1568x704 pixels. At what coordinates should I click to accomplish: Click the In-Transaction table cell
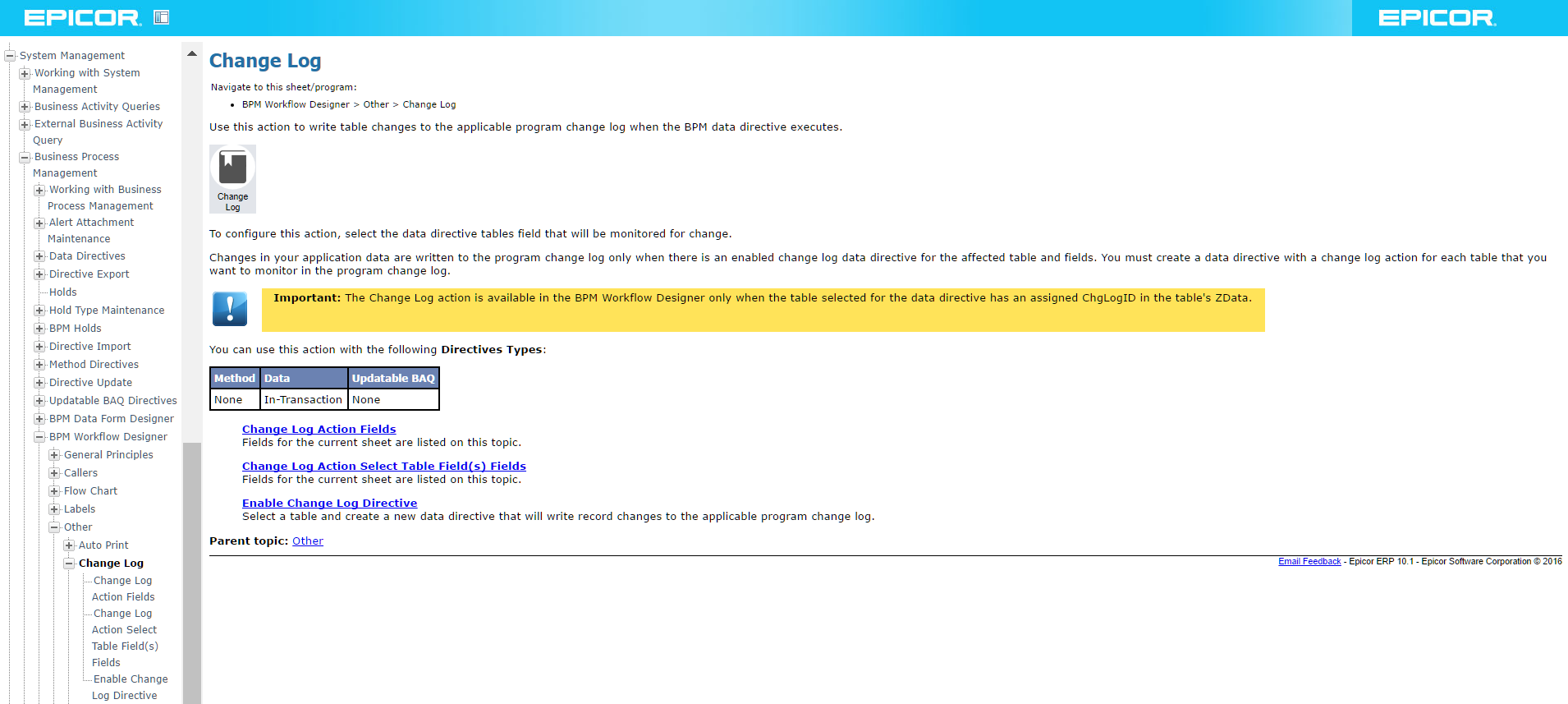tap(303, 400)
